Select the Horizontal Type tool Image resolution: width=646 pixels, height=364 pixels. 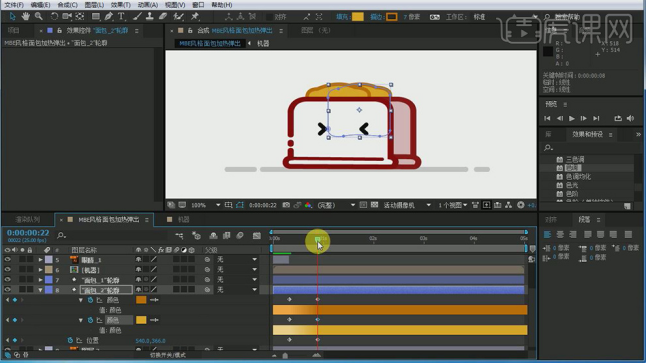tap(121, 16)
